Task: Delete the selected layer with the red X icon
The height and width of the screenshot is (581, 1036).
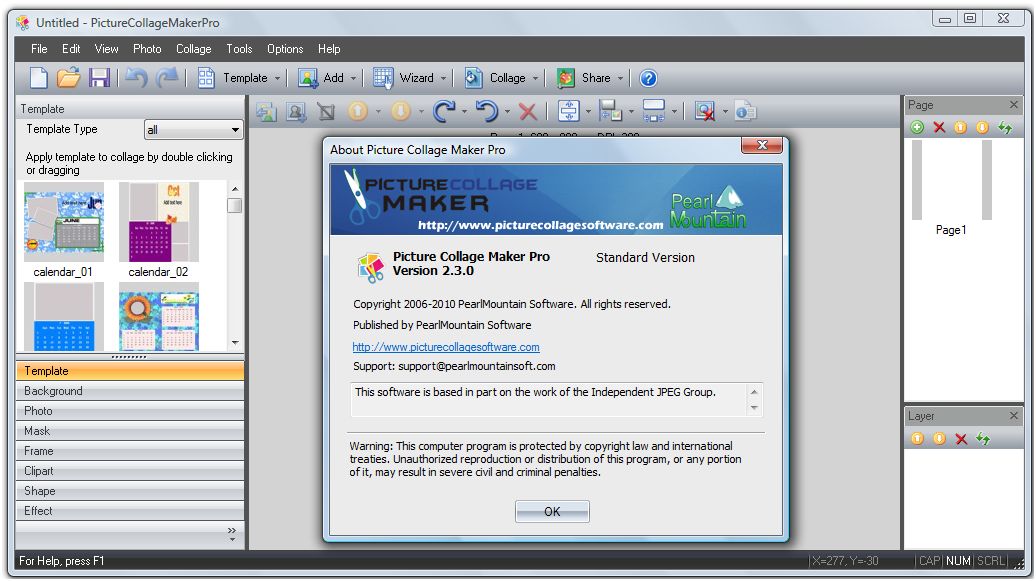Action: (x=961, y=438)
